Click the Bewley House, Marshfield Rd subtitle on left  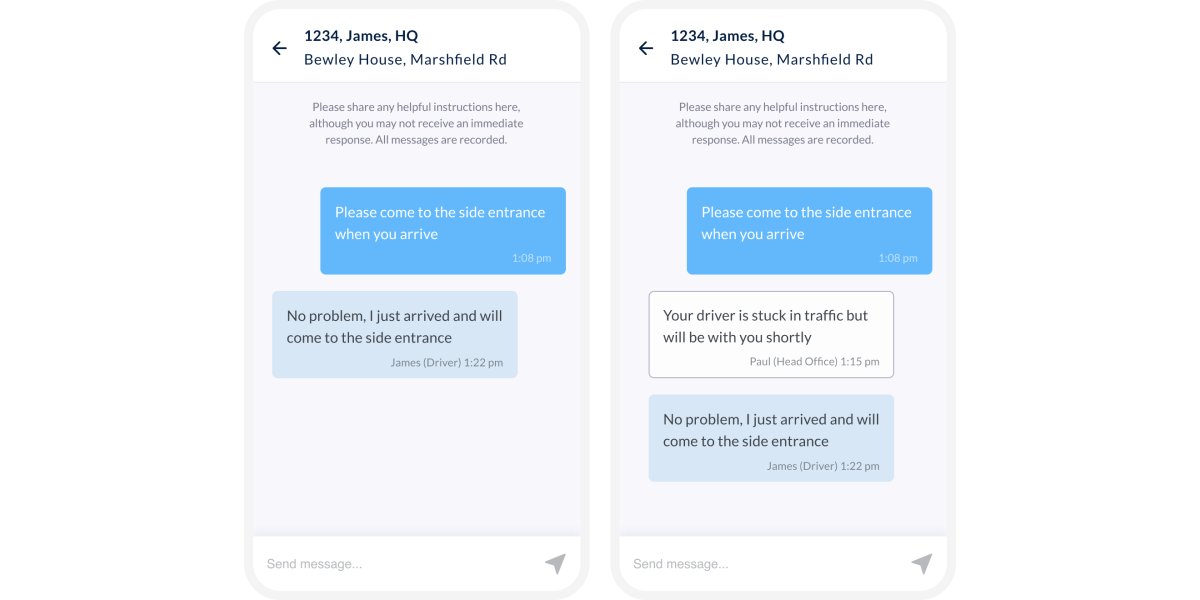pyautogui.click(x=405, y=59)
